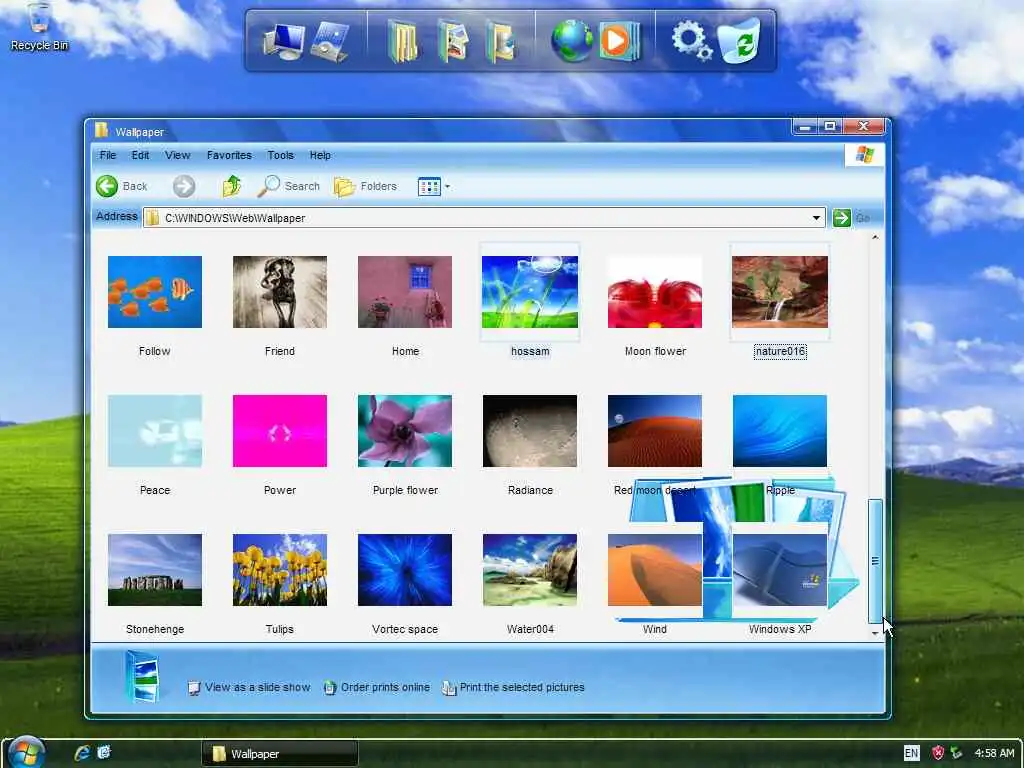
Task: Go back with the green Back arrow
Action: point(122,186)
